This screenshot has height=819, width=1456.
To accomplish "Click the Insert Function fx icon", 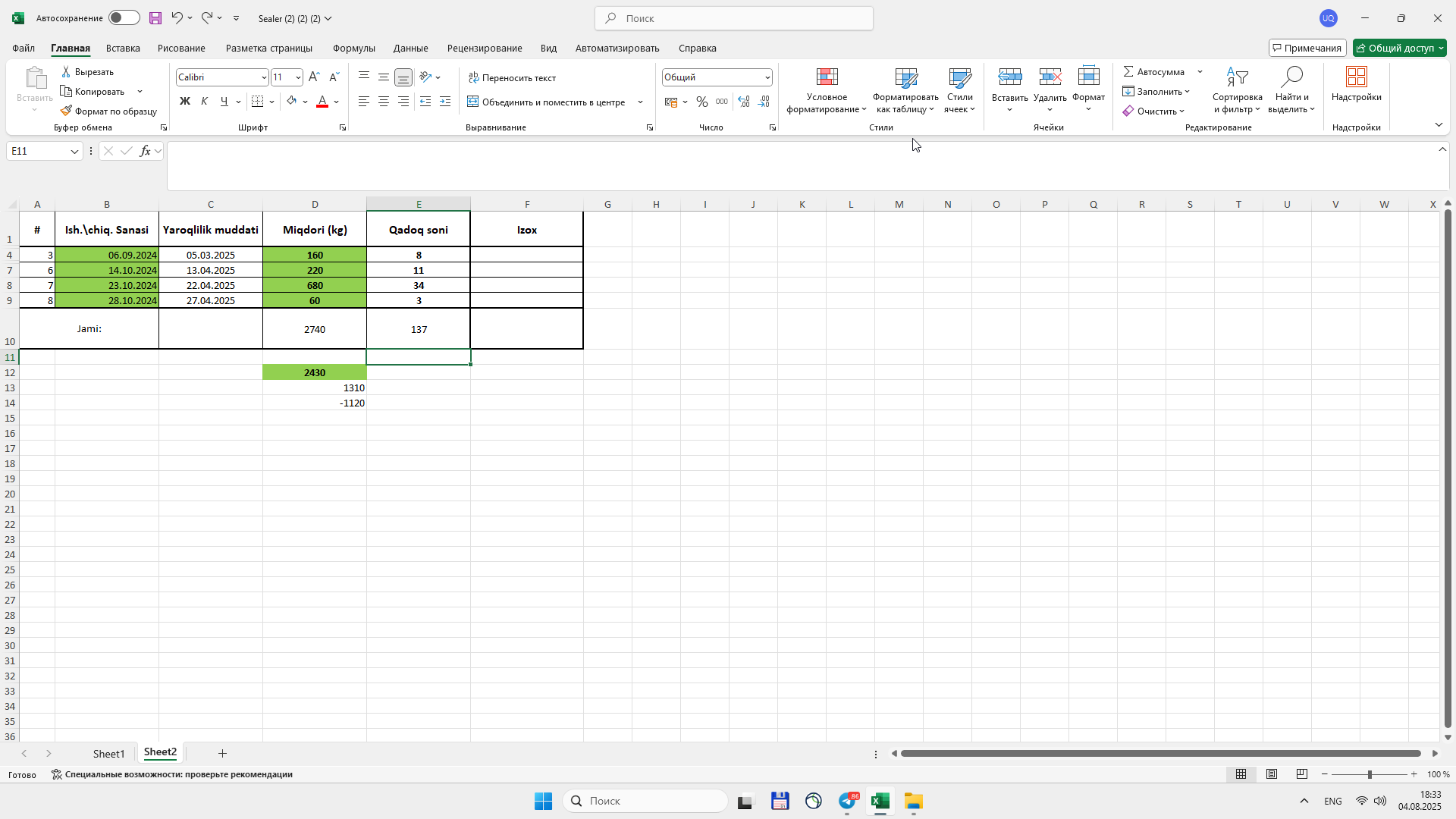I will pos(145,151).
